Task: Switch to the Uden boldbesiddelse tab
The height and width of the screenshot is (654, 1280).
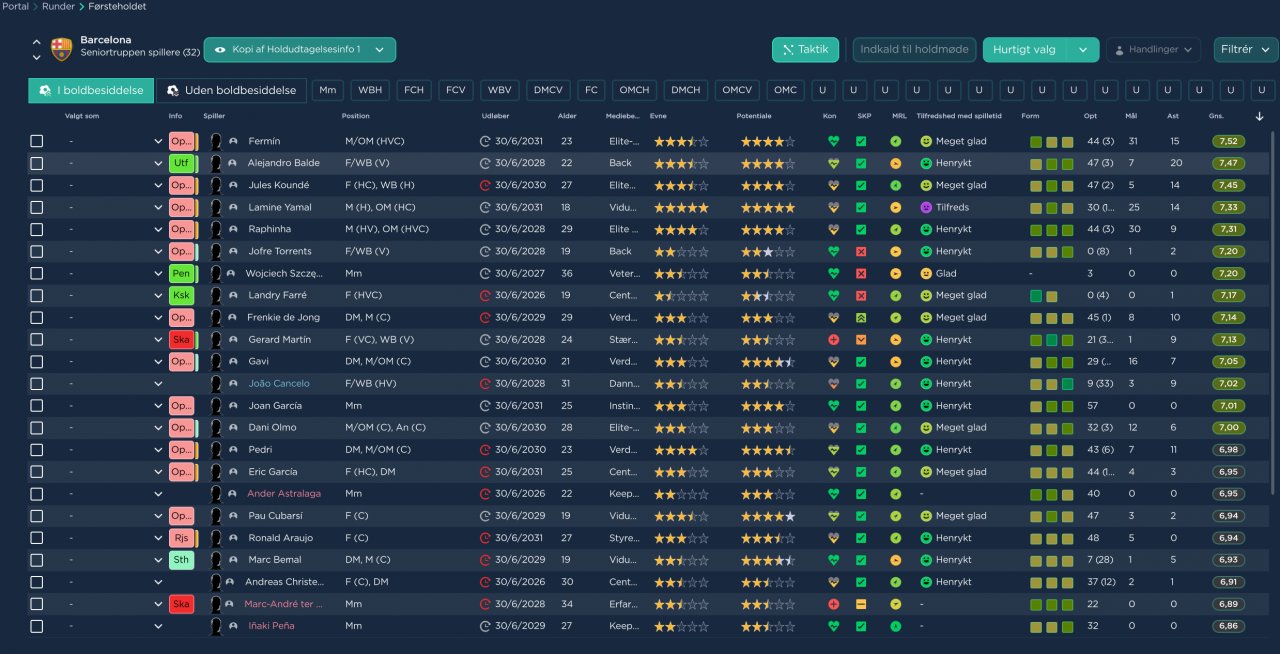Action: pos(231,90)
